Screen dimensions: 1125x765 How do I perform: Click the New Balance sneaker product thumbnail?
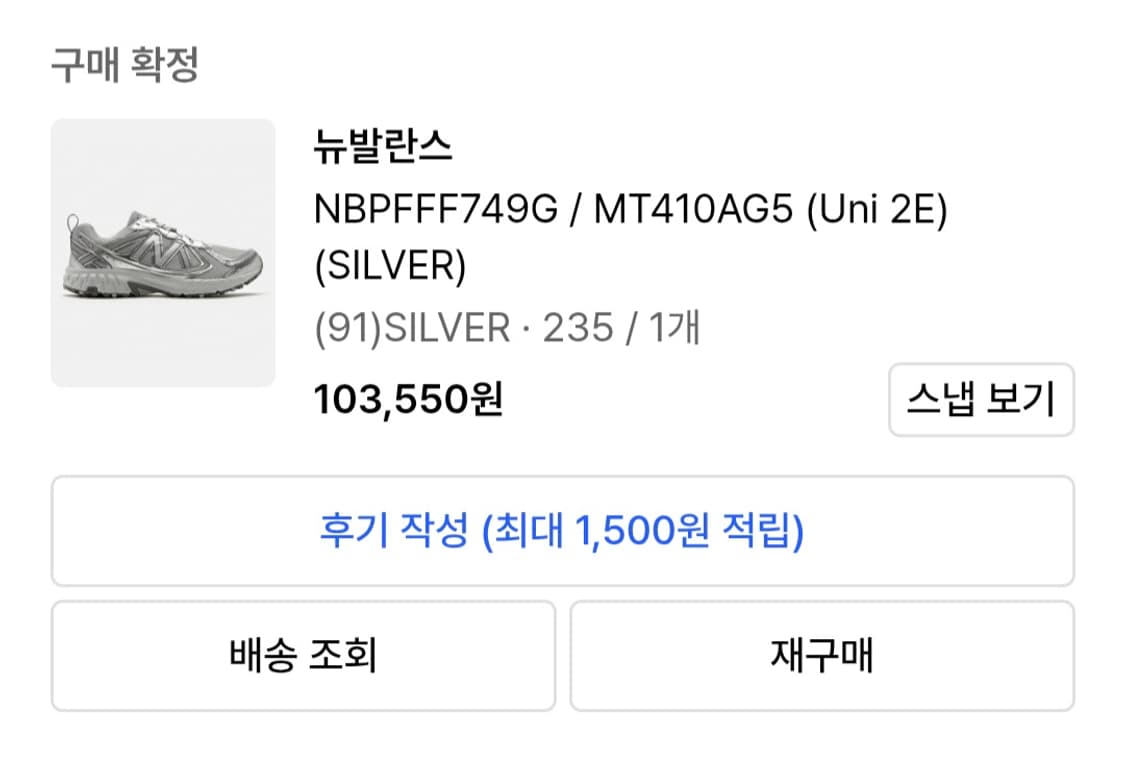pyautogui.click(x=163, y=250)
